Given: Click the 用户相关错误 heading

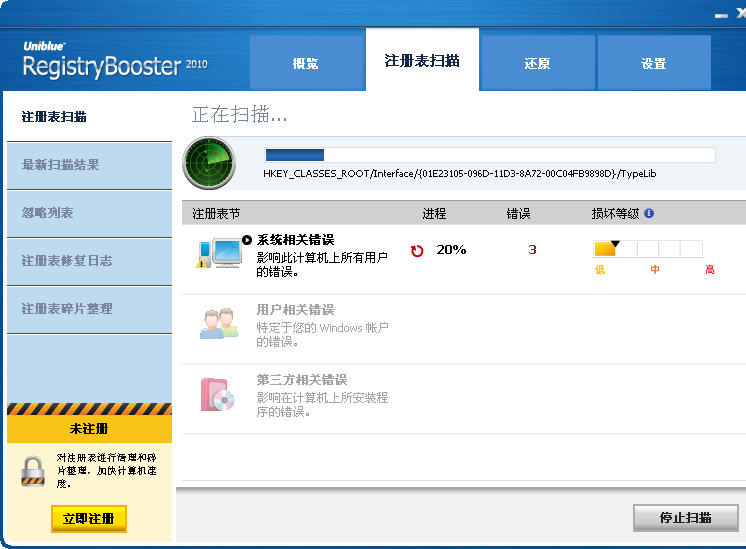Looking at the screenshot, I should tap(295, 310).
